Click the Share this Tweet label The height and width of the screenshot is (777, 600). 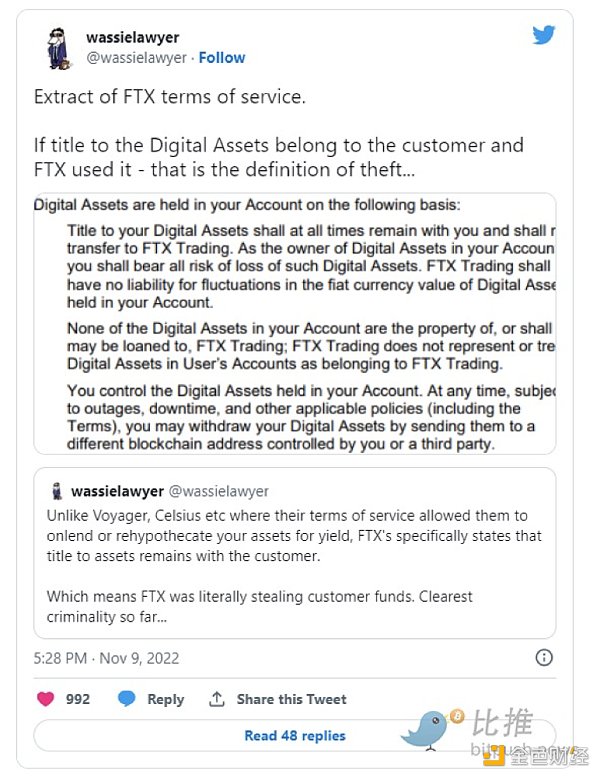[292, 700]
